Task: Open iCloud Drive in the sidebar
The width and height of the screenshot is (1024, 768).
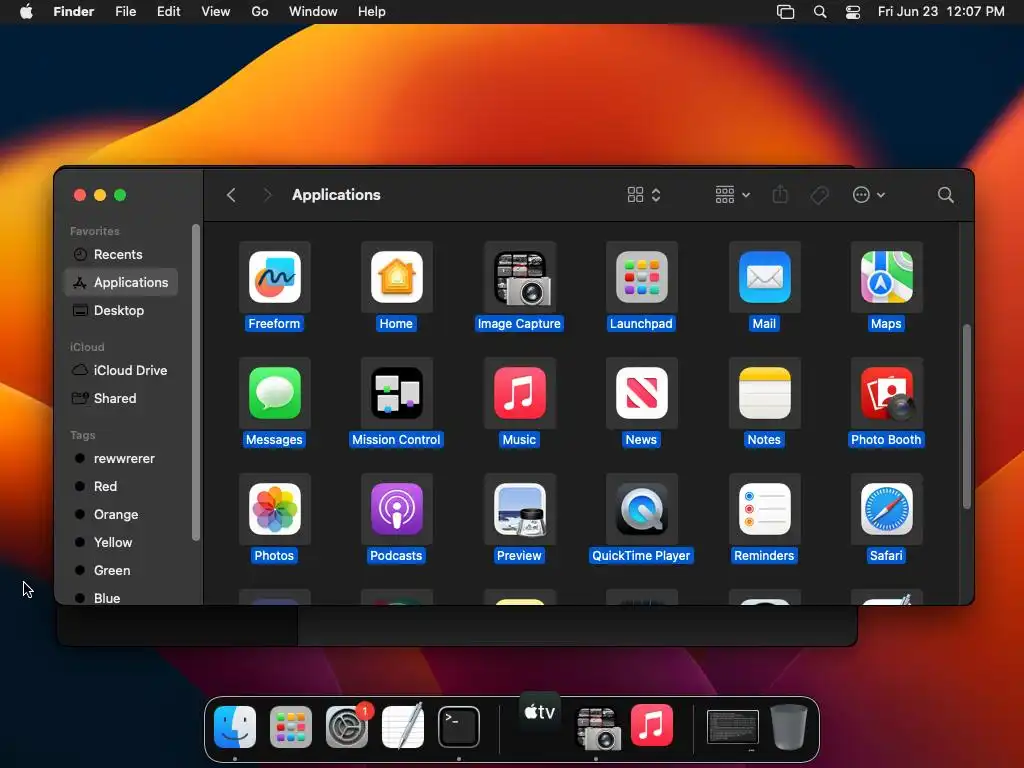Action: pyautogui.click(x=121, y=370)
